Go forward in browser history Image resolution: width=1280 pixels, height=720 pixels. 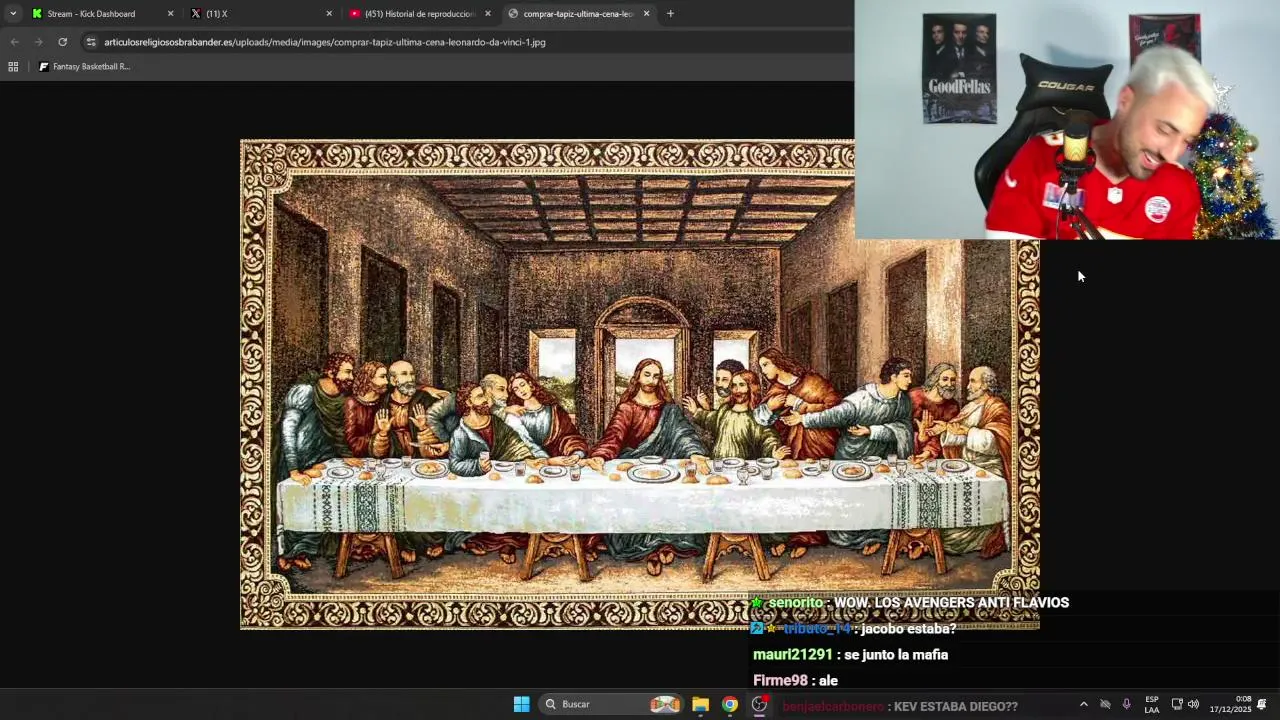pos(38,42)
